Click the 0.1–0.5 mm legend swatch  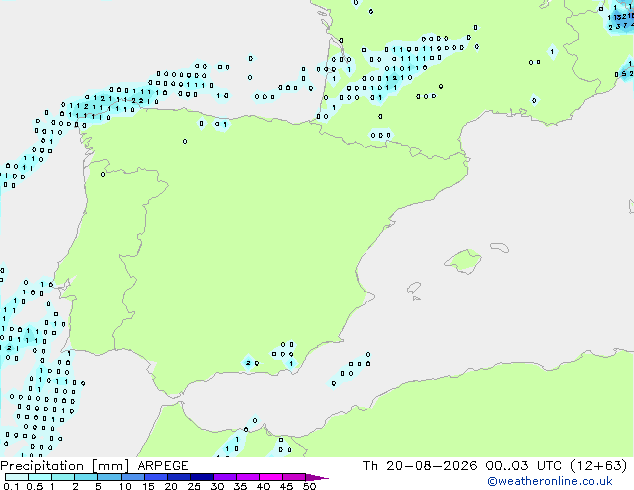(x=17, y=477)
